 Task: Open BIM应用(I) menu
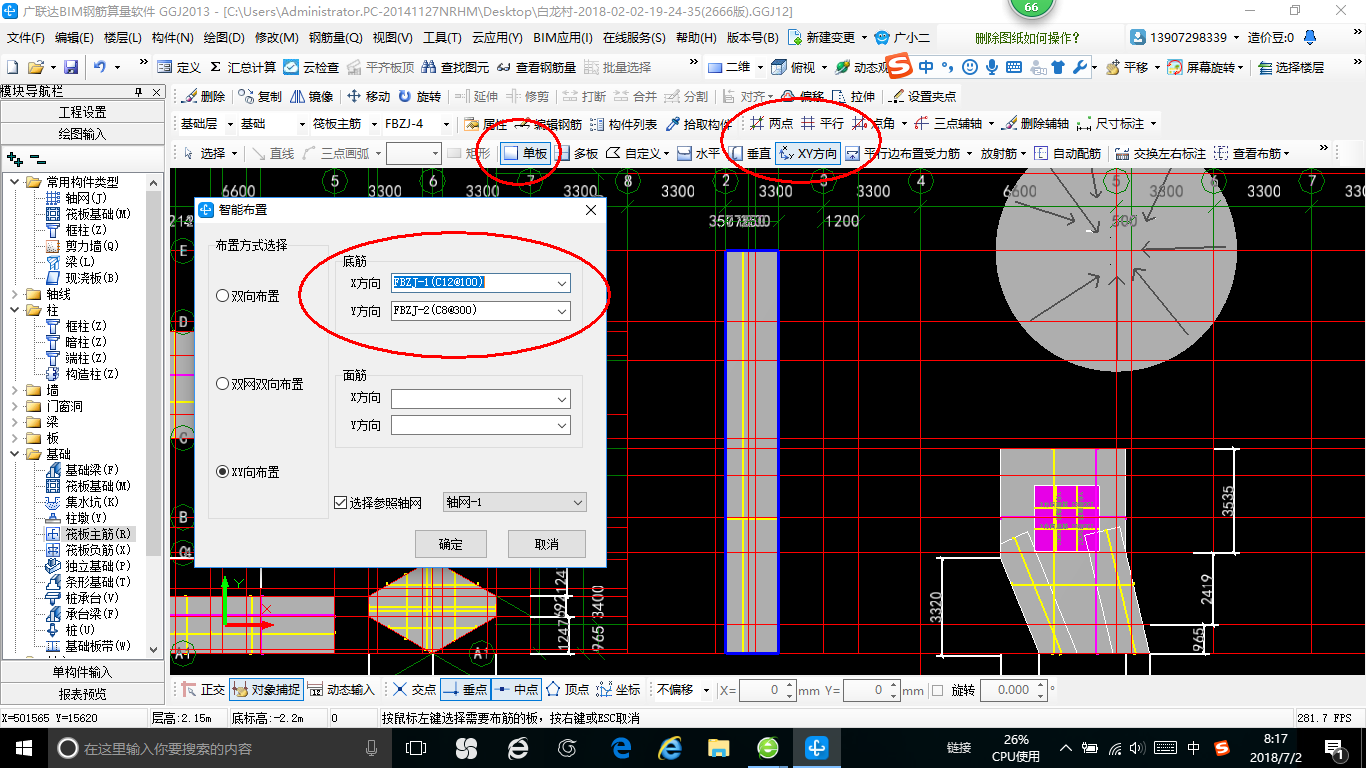562,38
